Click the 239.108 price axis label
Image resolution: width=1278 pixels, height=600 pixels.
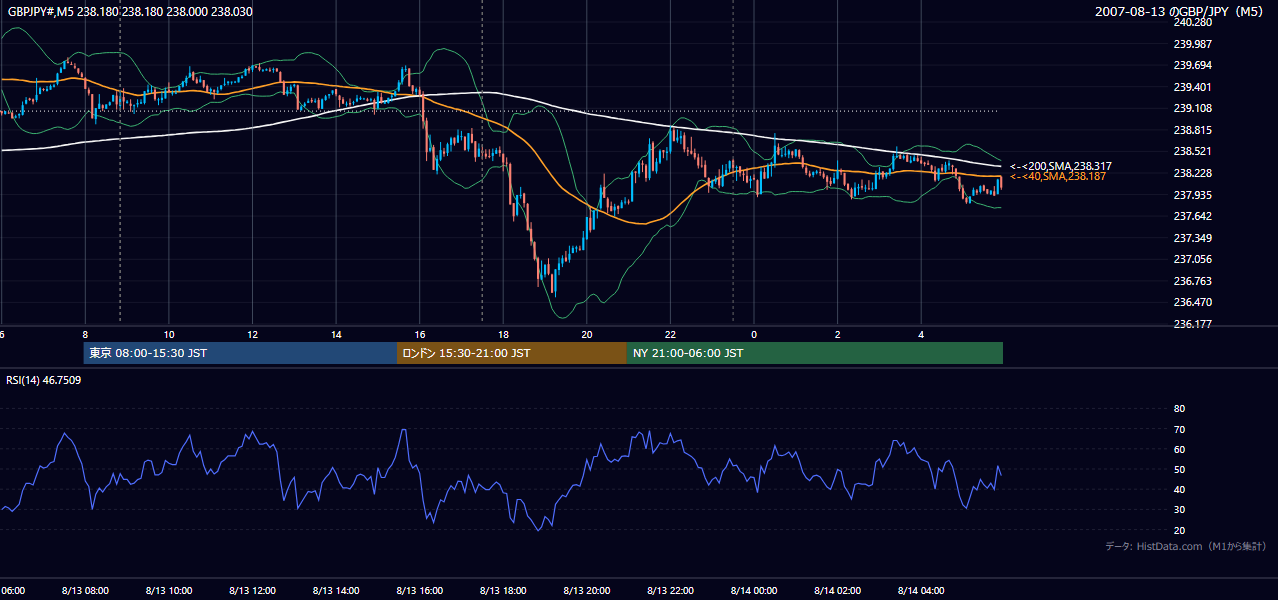[x=1192, y=108]
